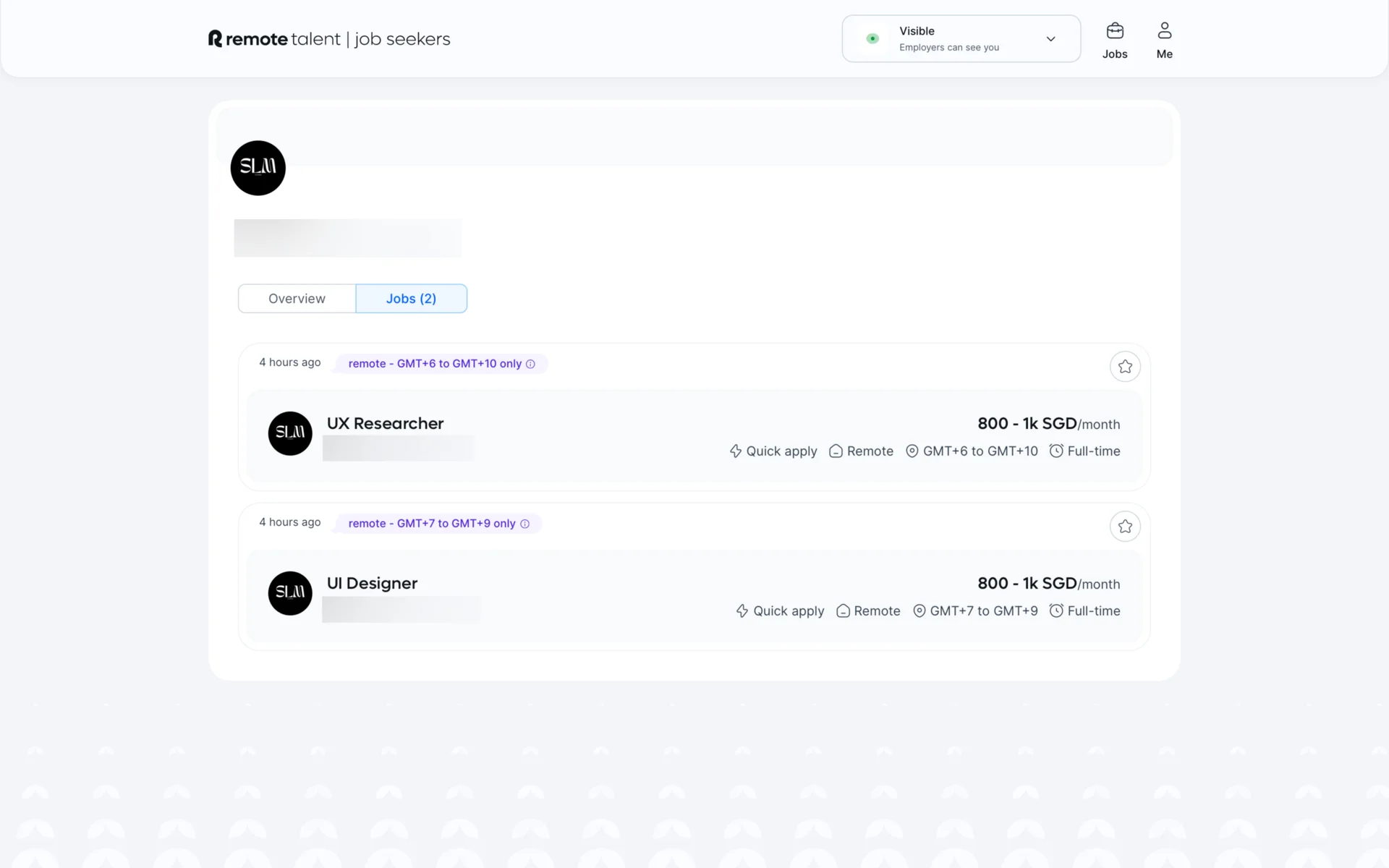Viewport: 1389px width, 868px height.
Task: Open the UX Researcher job title
Action: (x=385, y=423)
